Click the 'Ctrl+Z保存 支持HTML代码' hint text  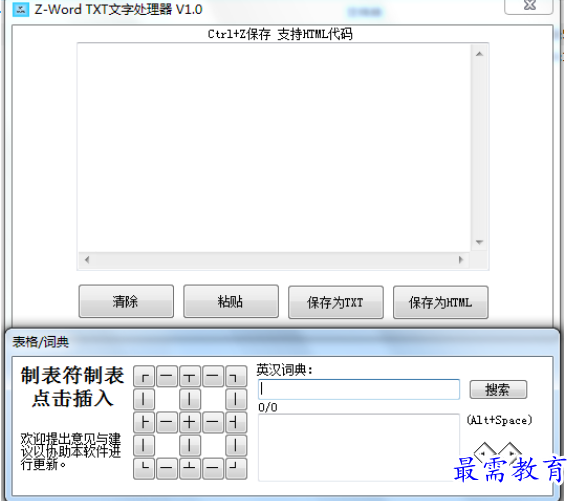[x=280, y=34]
